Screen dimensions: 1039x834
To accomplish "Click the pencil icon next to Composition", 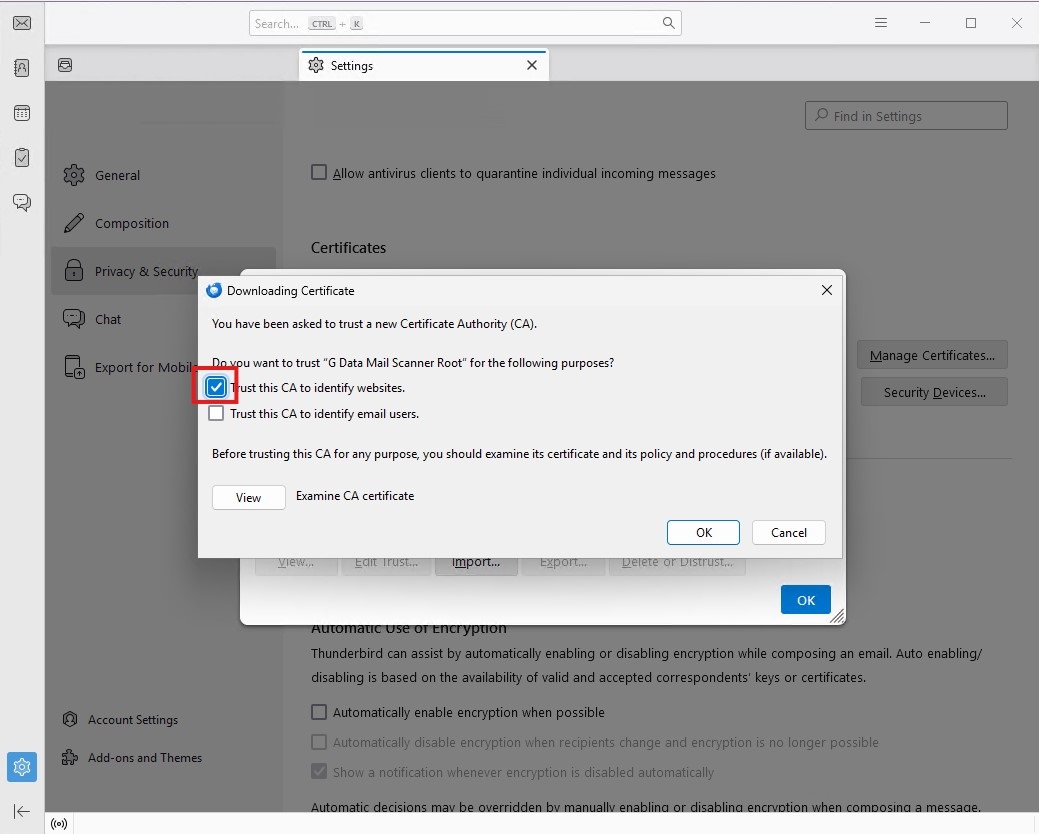I will click(74, 223).
